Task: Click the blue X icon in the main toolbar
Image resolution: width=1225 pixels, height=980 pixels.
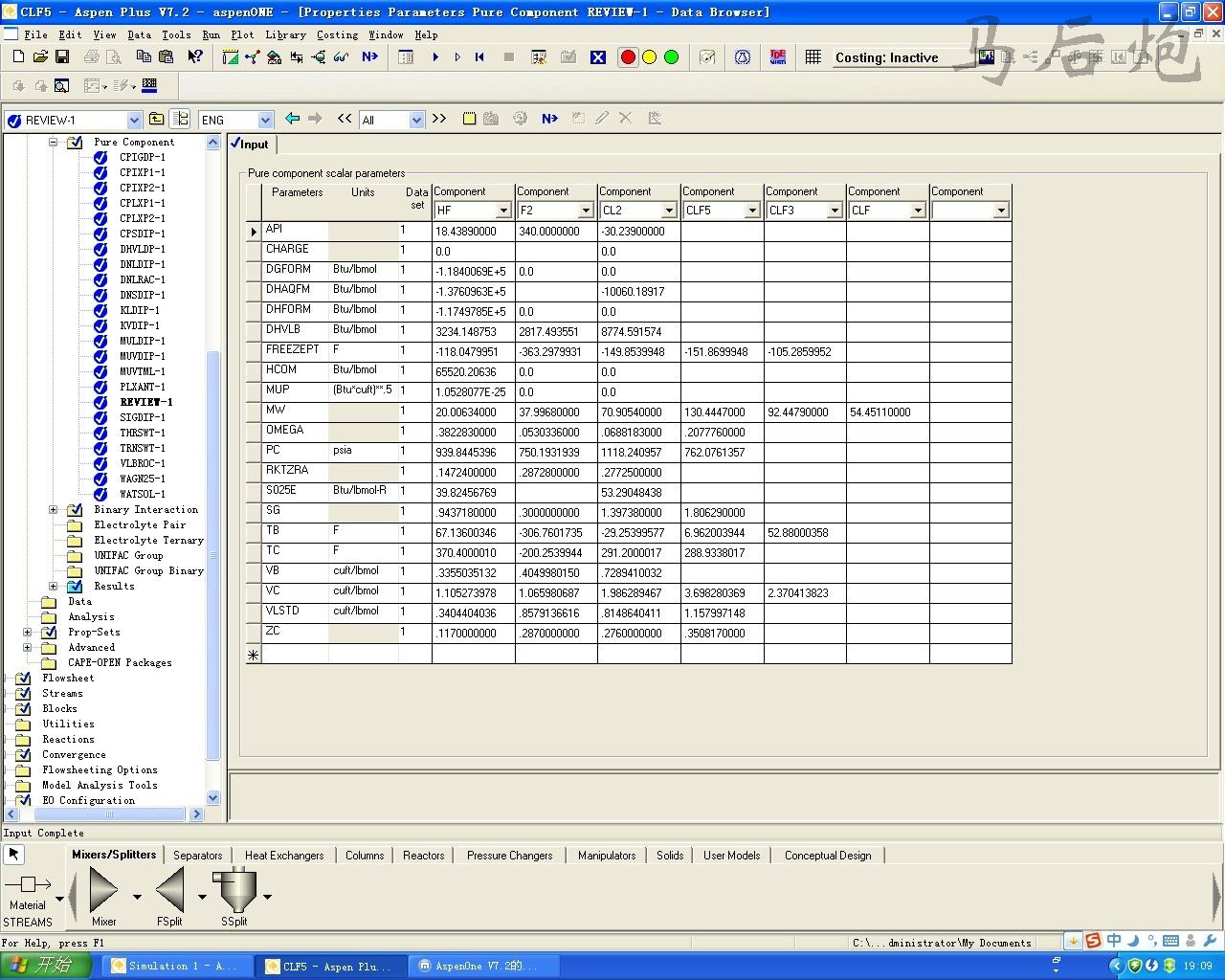Action: click(598, 57)
